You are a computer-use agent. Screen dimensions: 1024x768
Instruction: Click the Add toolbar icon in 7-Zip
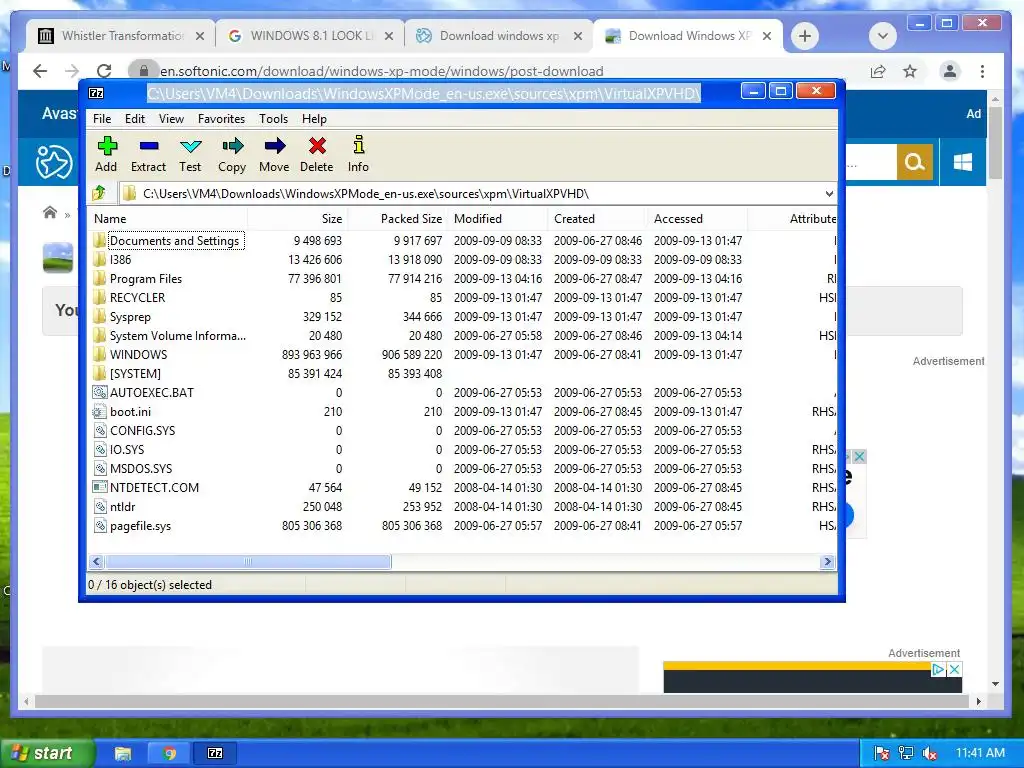coord(107,146)
